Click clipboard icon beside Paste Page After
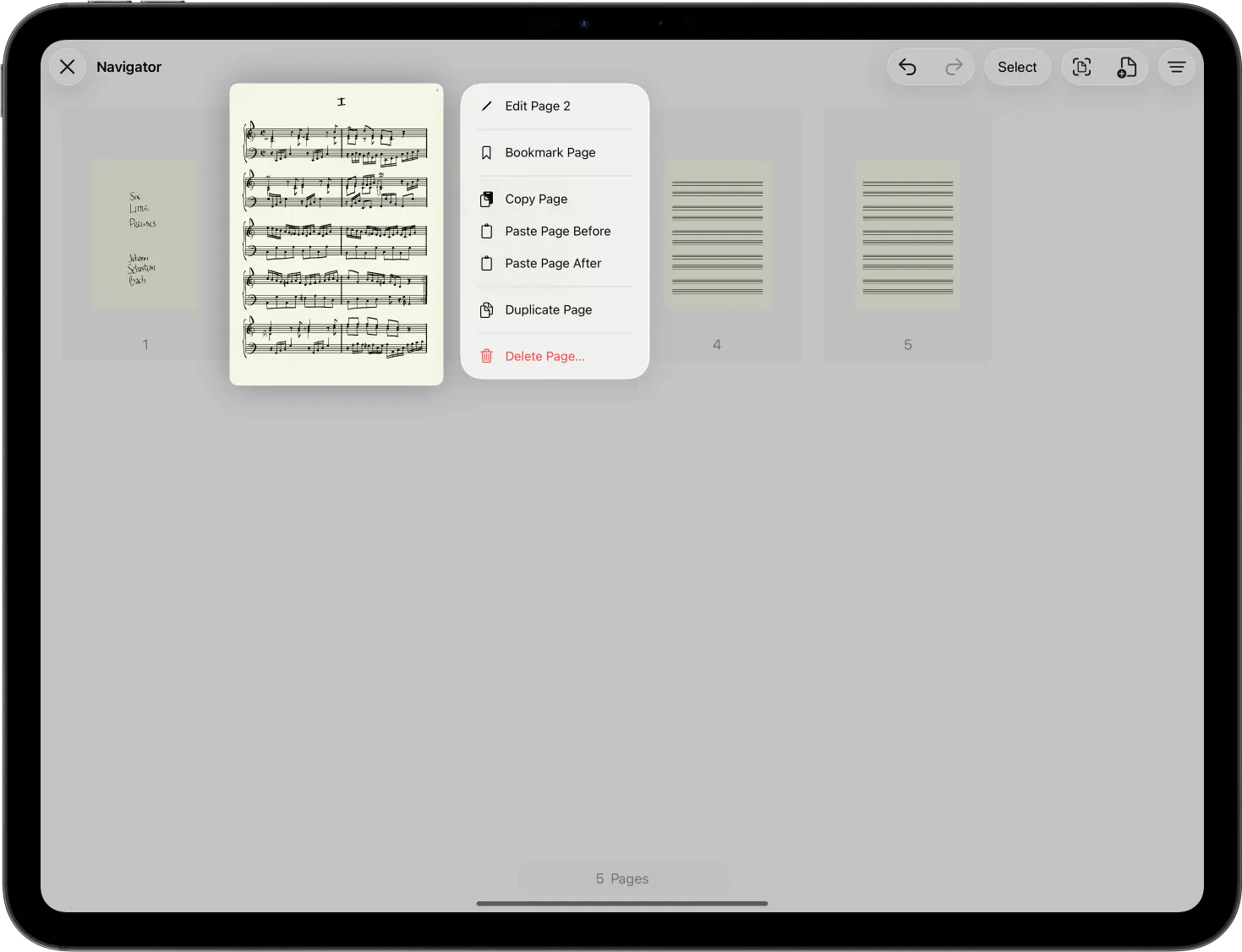Image resolution: width=1242 pixels, height=952 pixels. tap(486, 263)
